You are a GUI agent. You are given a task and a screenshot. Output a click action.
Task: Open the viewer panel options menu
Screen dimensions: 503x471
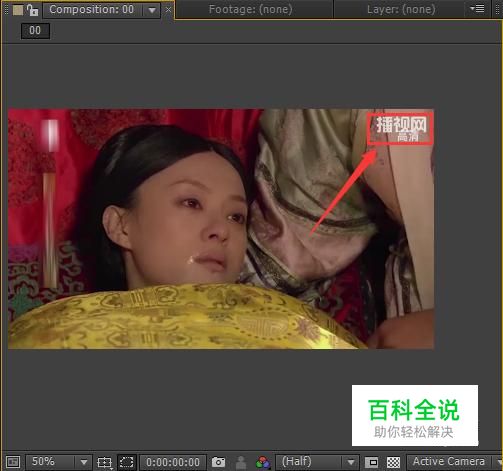point(477,8)
